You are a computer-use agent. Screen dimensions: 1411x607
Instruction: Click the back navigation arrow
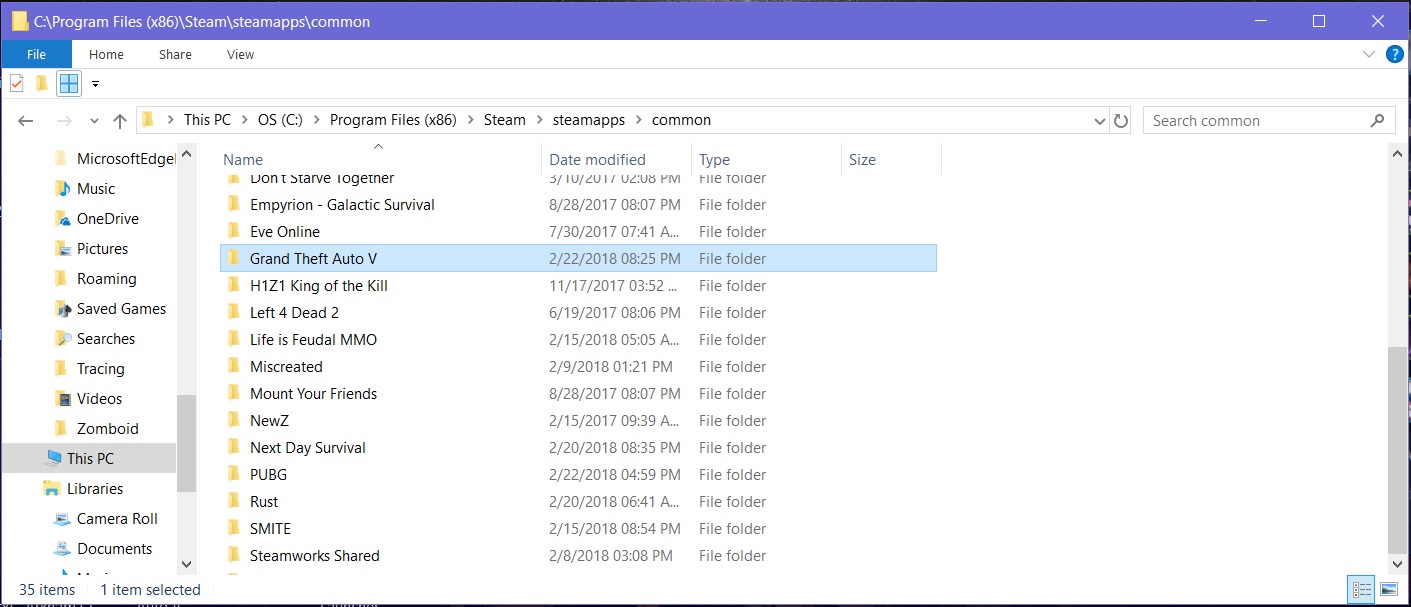25,120
